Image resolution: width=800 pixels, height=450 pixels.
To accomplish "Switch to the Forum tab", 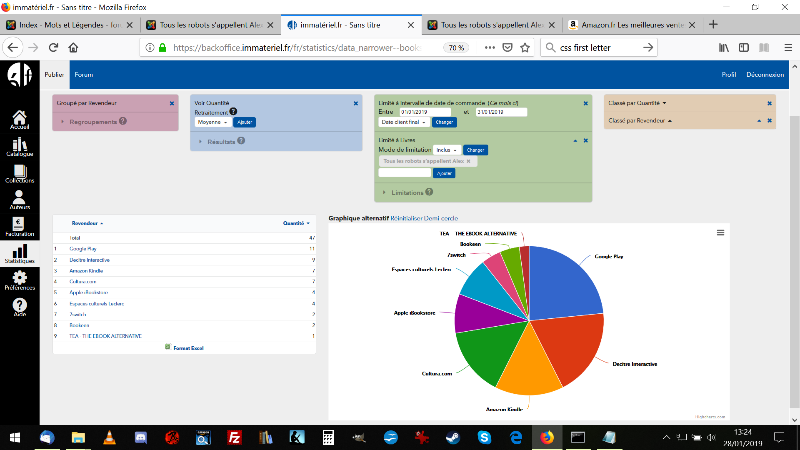I will (x=83, y=75).
